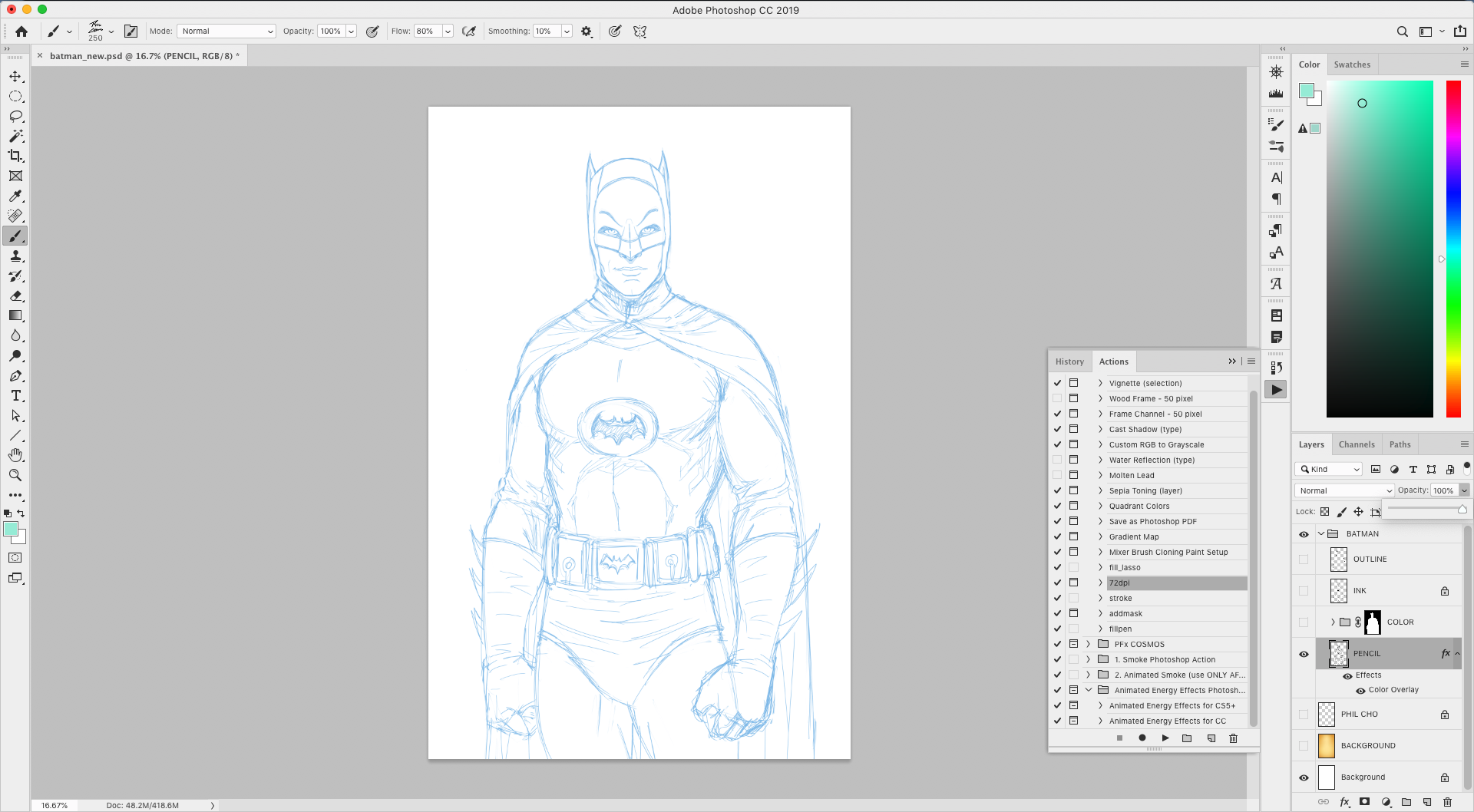The height and width of the screenshot is (812, 1474).
Task: Select the Gradient Map action
Action: point(1177,537)
